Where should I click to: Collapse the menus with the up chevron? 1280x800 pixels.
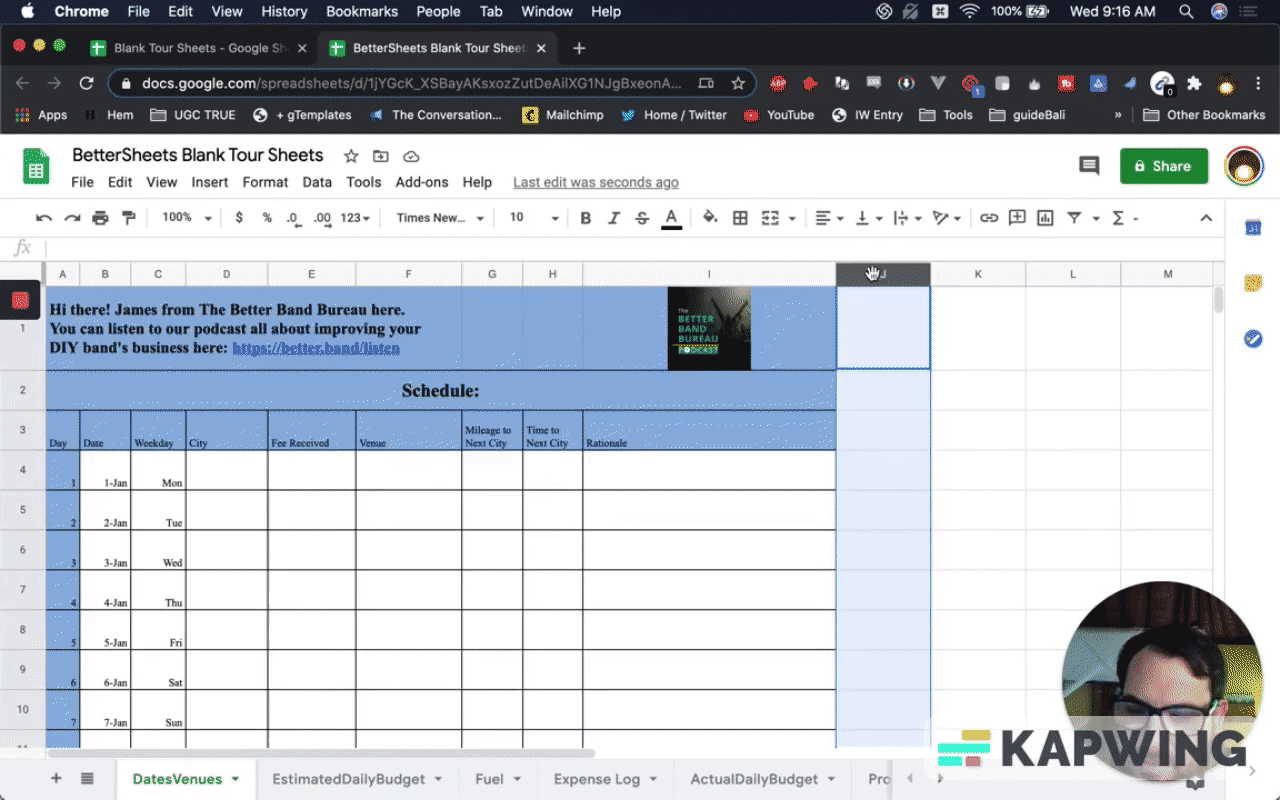point(1206,218)
